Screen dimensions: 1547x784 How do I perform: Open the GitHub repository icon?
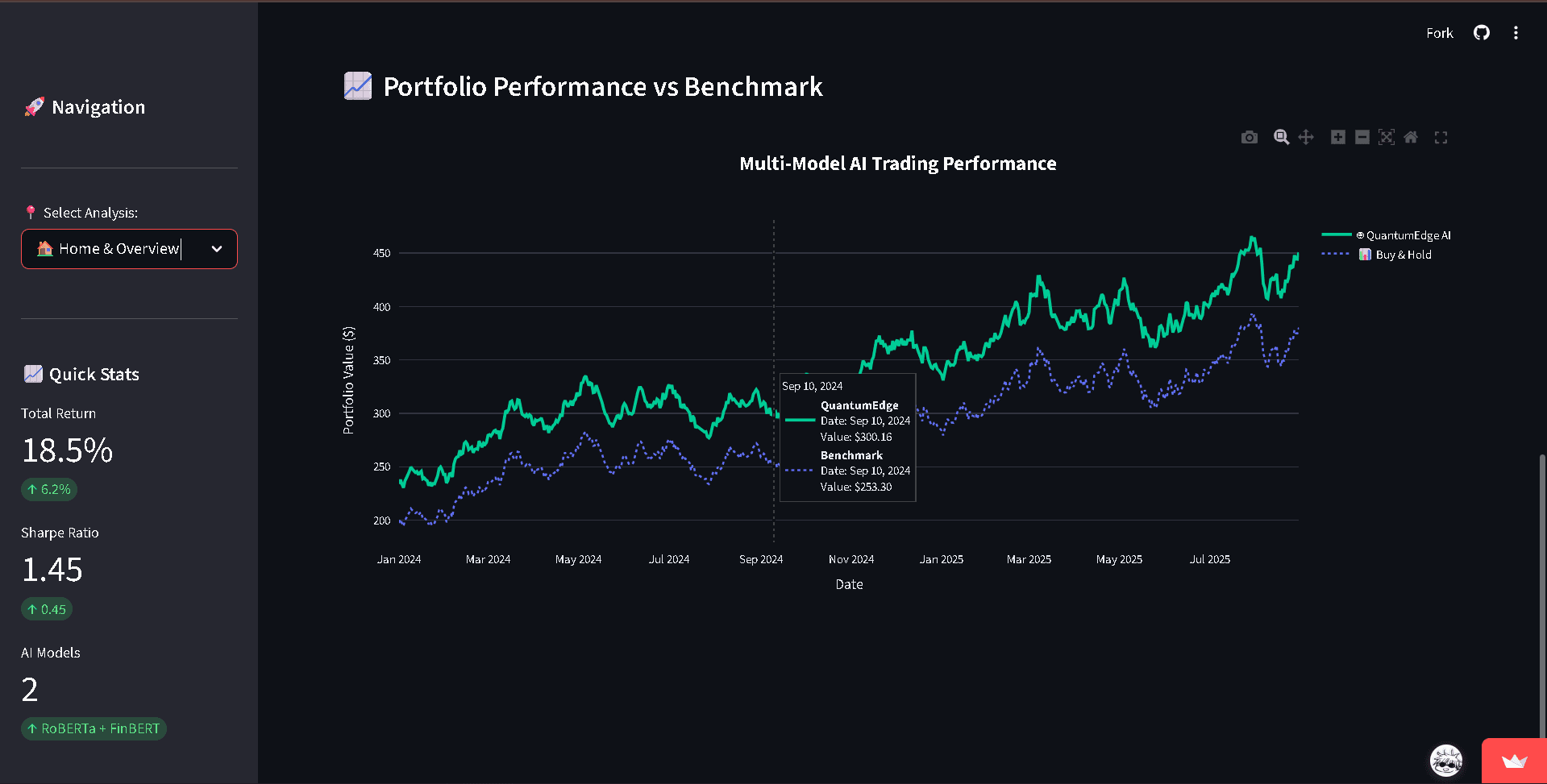tap(1481, 33)
